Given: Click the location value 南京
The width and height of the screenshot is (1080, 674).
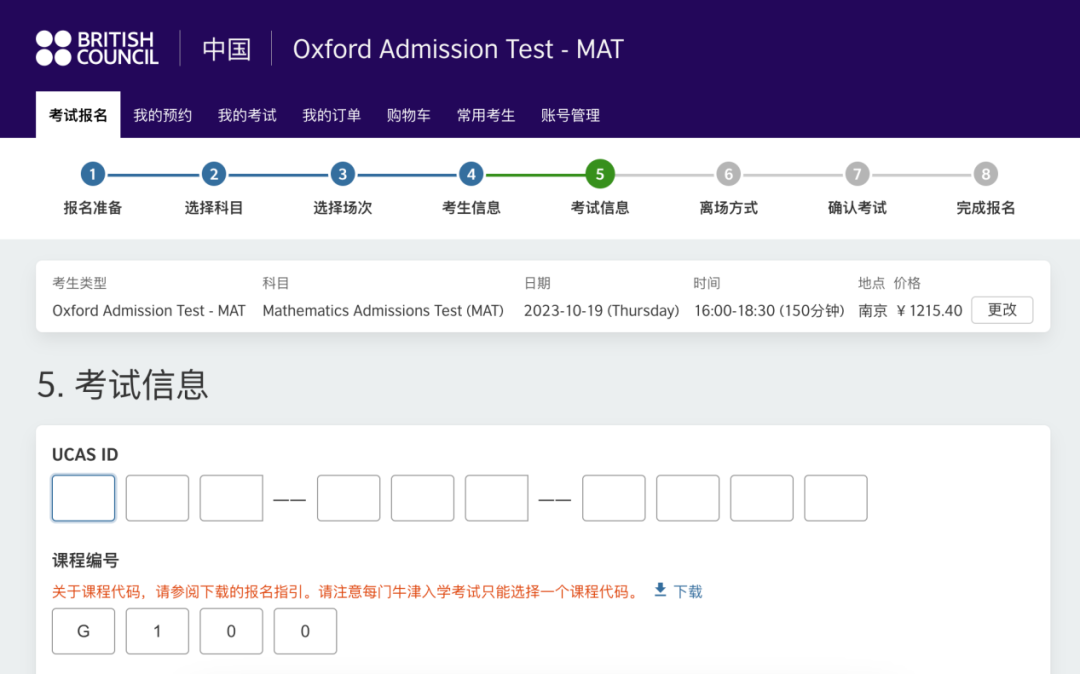Looking at the screenshot, I should click(x=873, y=310).
